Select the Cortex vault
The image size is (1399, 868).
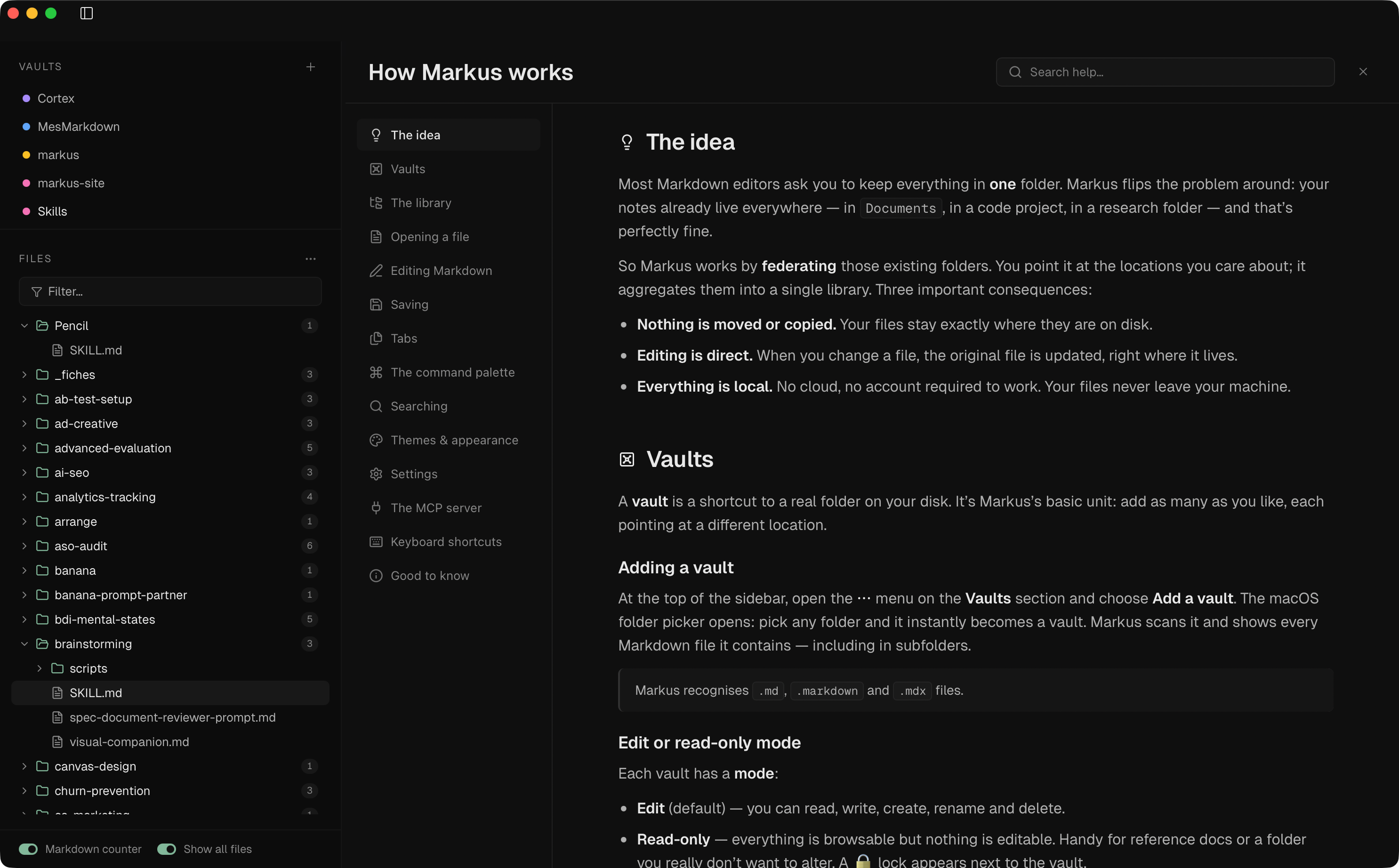tap(170, 98)
